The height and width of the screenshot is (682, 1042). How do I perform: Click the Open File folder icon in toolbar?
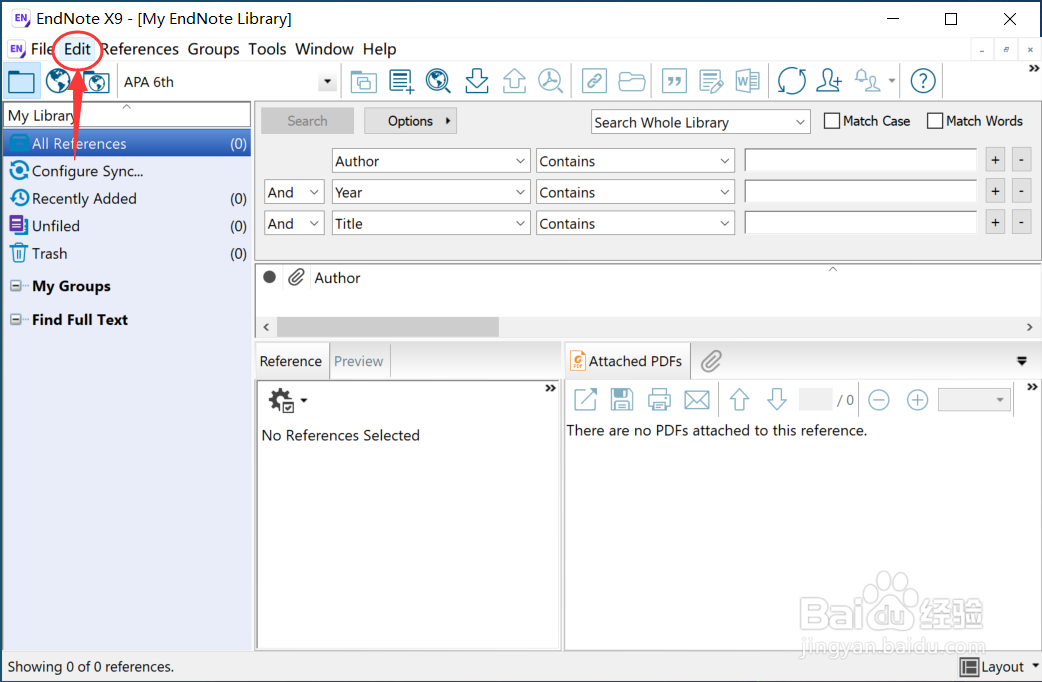click(x=631, y=82)
